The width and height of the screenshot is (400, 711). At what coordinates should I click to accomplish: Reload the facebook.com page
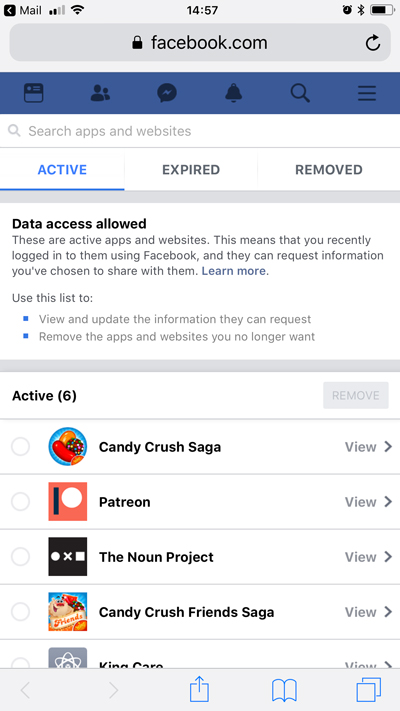coord(372,43)
